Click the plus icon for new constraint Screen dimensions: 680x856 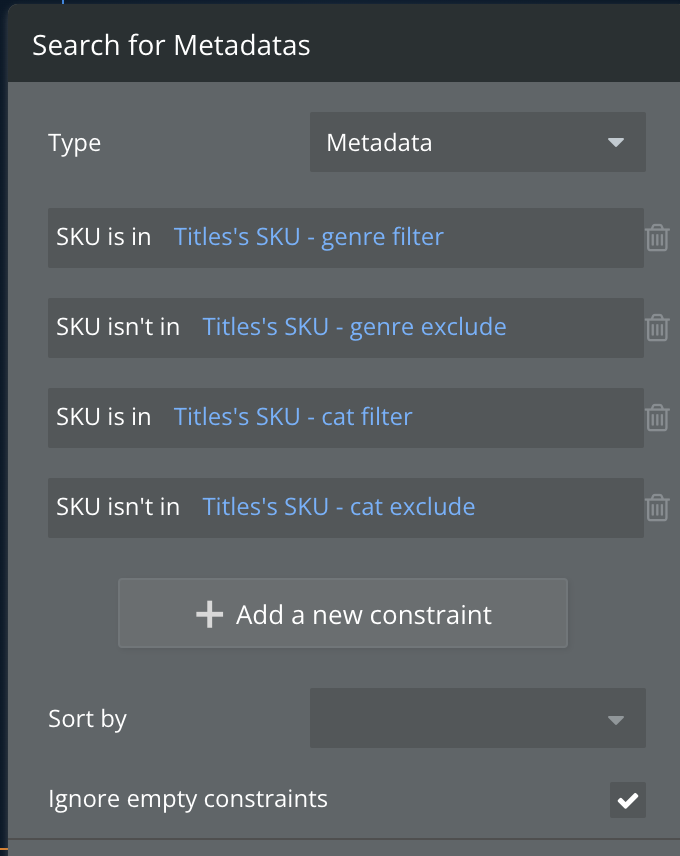click(x=209, y=614)
